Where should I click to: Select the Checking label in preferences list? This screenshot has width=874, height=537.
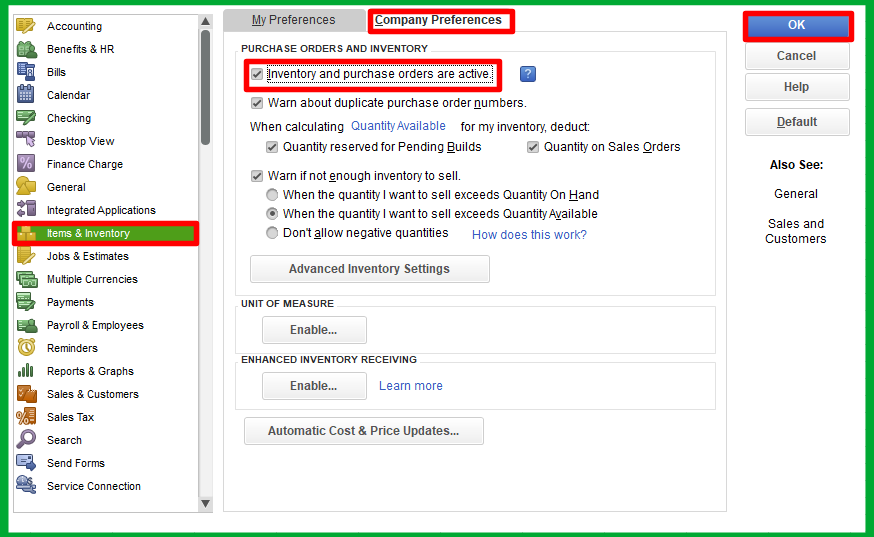[69, 118]
